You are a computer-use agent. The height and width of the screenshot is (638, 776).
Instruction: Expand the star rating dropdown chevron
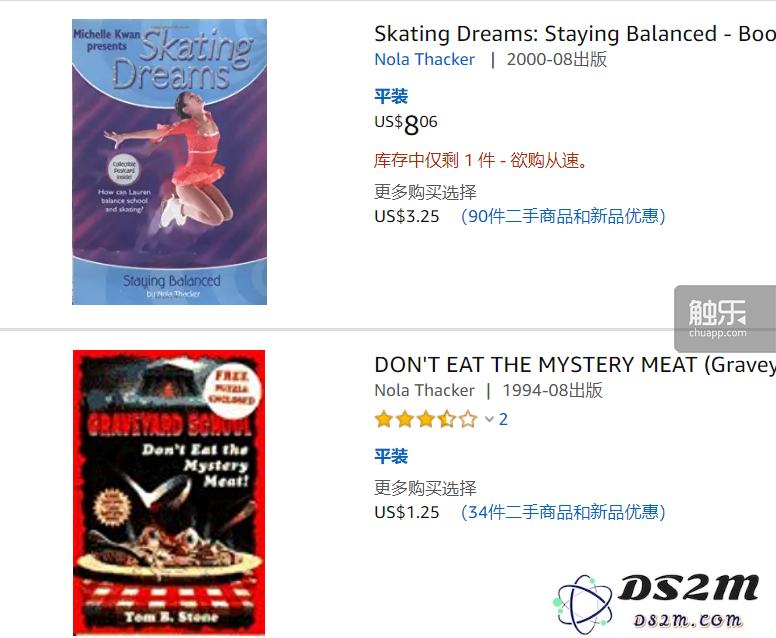click(489, 420)
